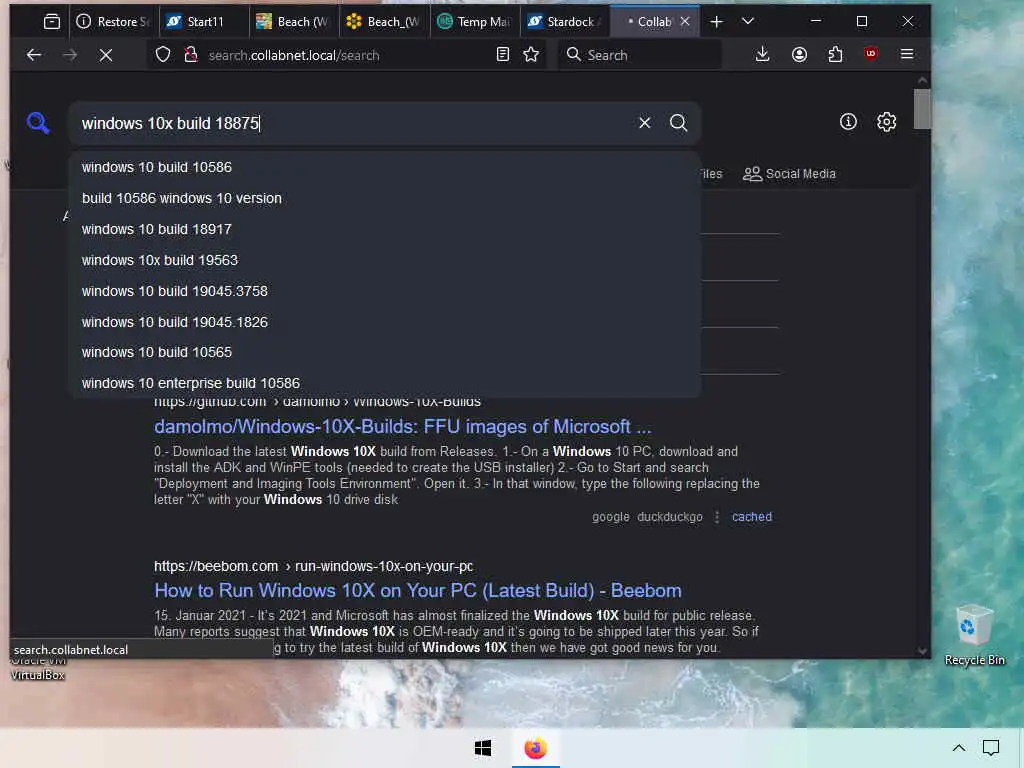Clear the search query with the X
Image resolution: width=1024 pixels, height=768 pixels.
click(645, 123)
